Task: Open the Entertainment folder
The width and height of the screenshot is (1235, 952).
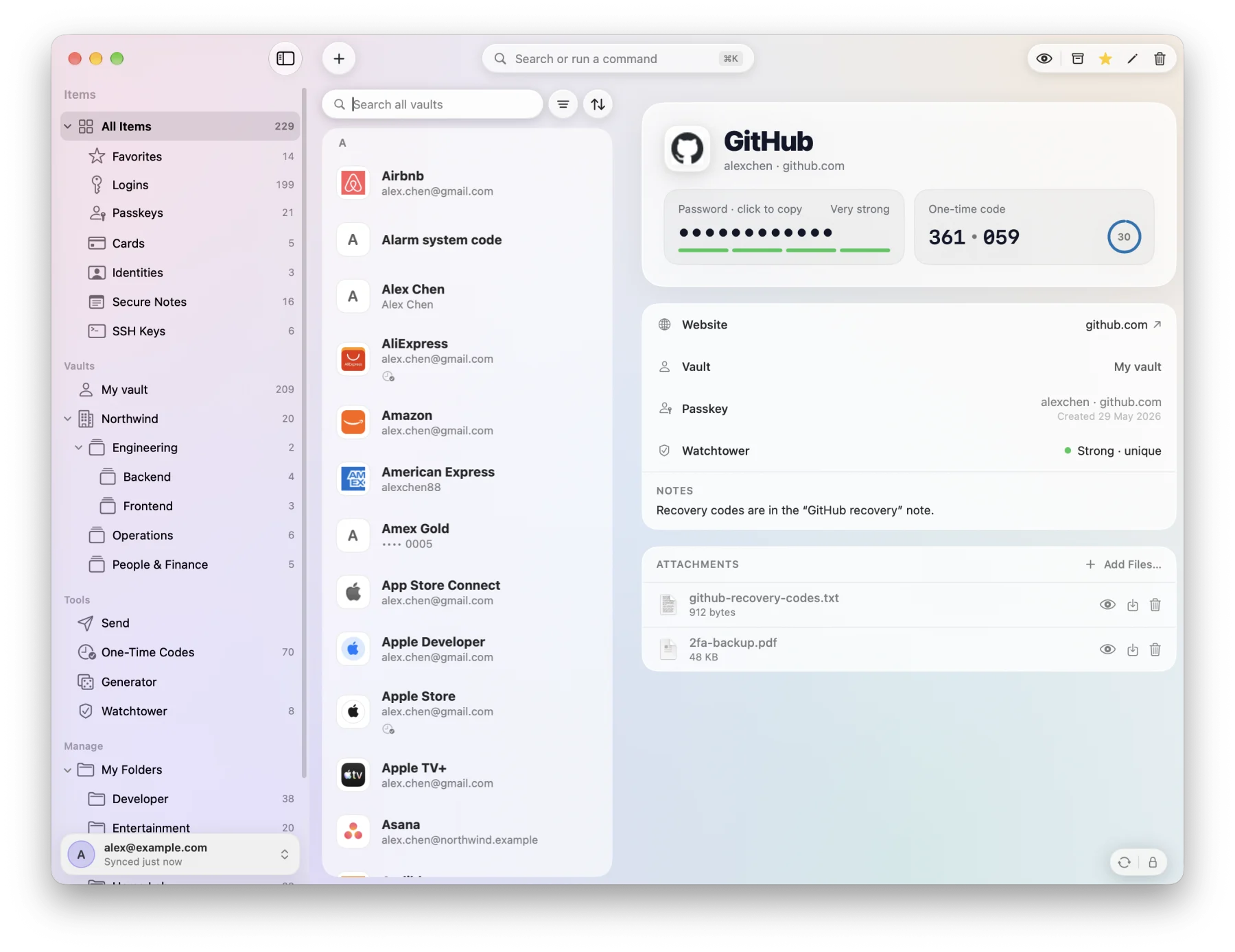Action: pos(180,827)
